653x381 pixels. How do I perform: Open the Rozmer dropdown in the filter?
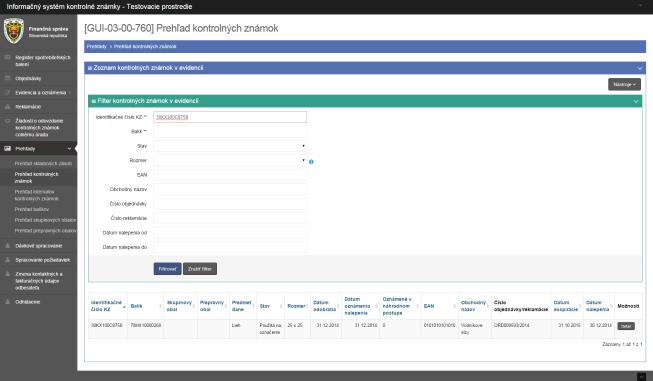230,160
